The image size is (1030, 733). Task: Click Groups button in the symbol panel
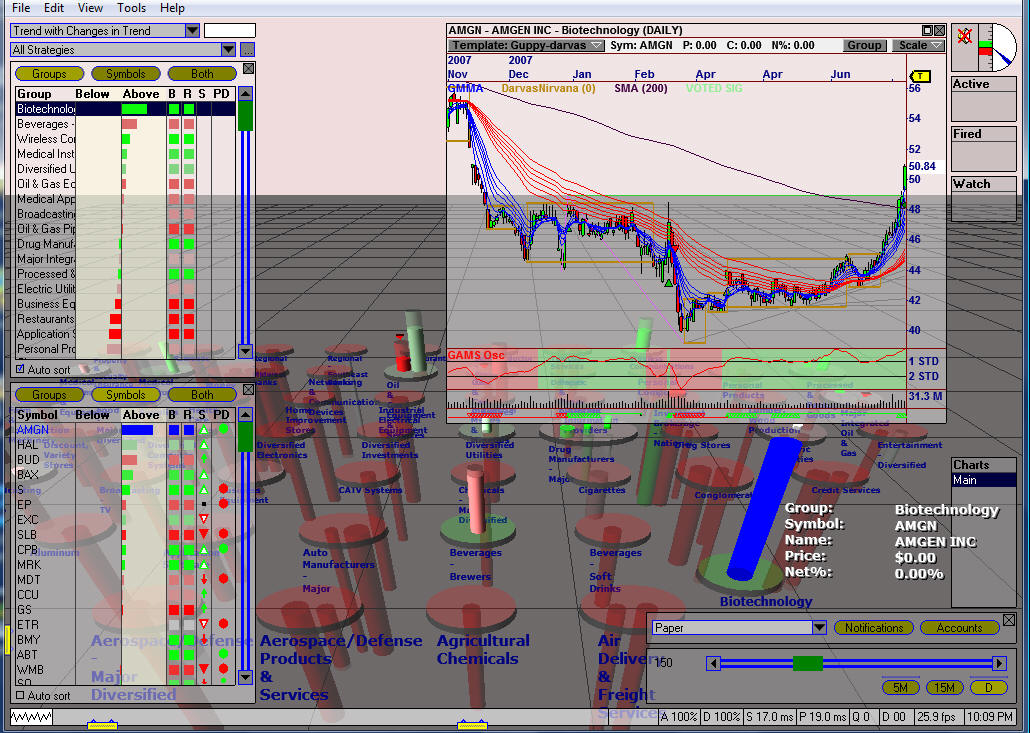(49, 395)
